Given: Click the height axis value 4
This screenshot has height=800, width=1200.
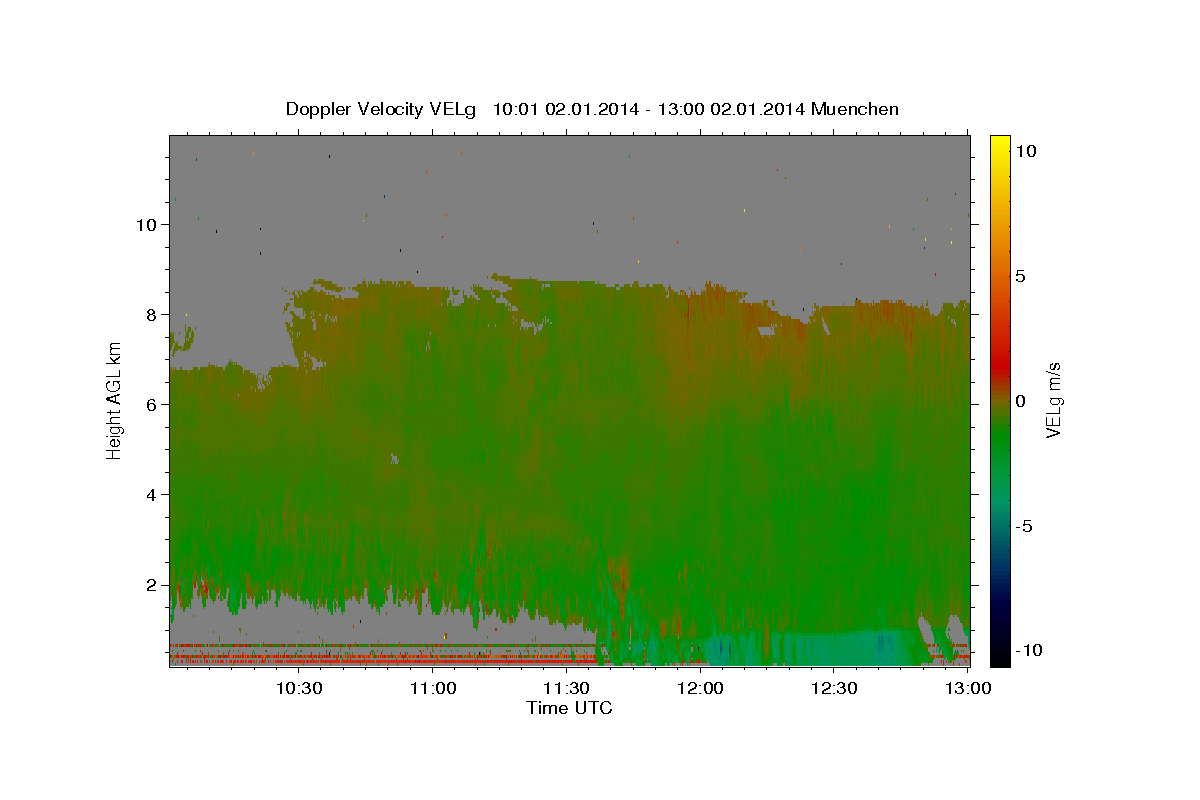Looking at the screenshot, I should (x=153, y=495).
